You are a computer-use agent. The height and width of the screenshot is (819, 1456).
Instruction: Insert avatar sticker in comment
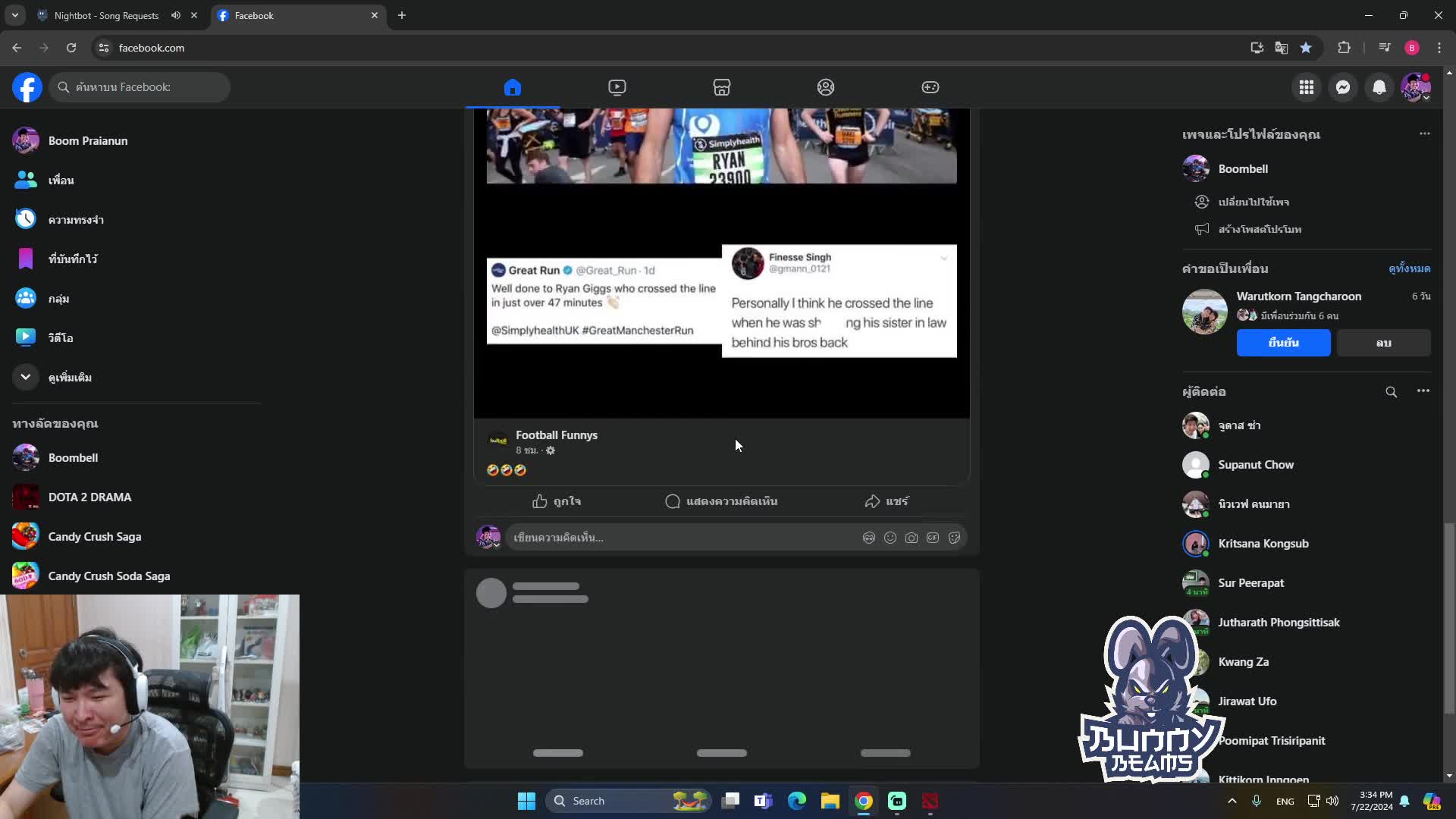tap(869, 538)
